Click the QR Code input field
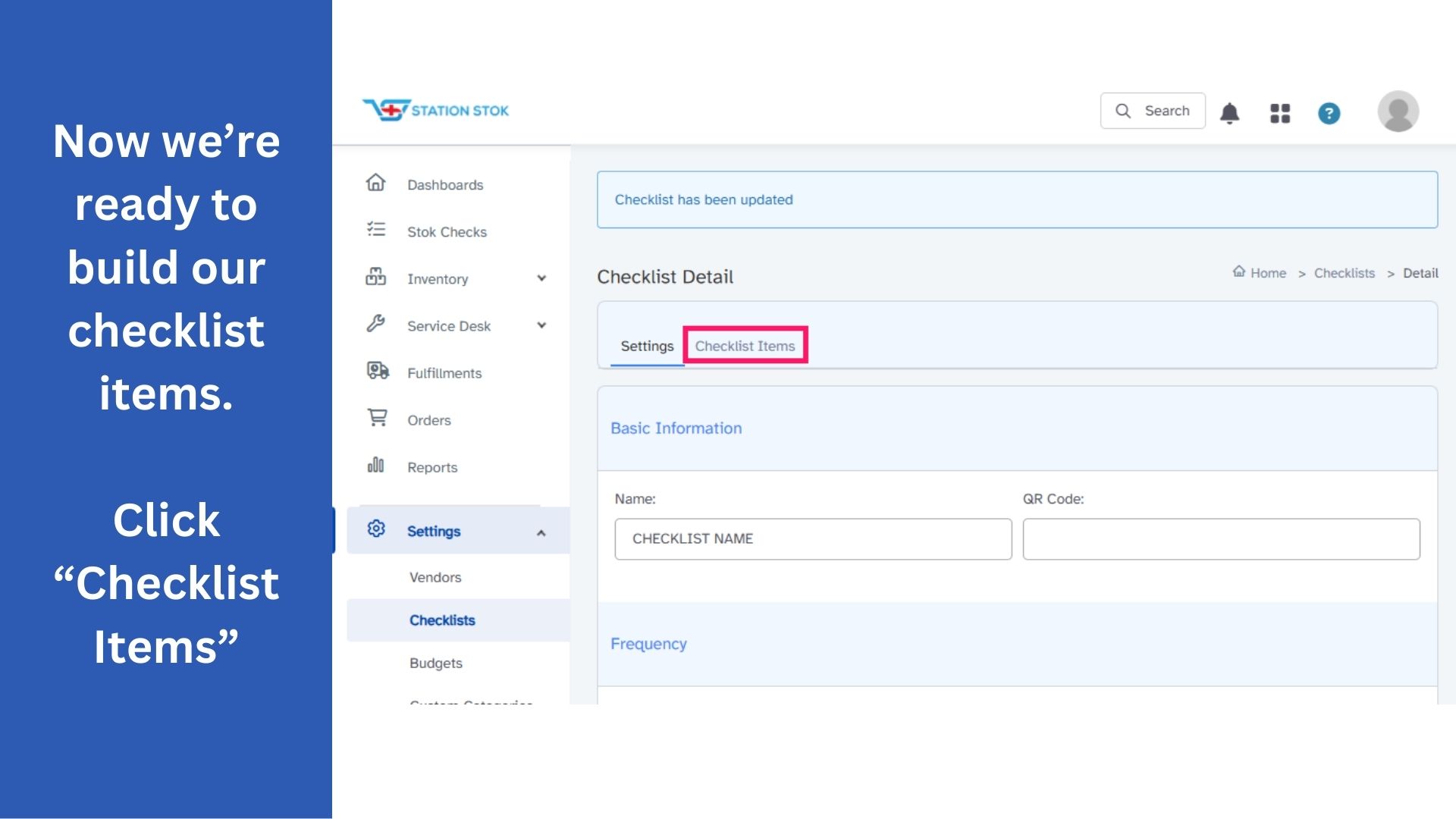 coord(1221,539)
